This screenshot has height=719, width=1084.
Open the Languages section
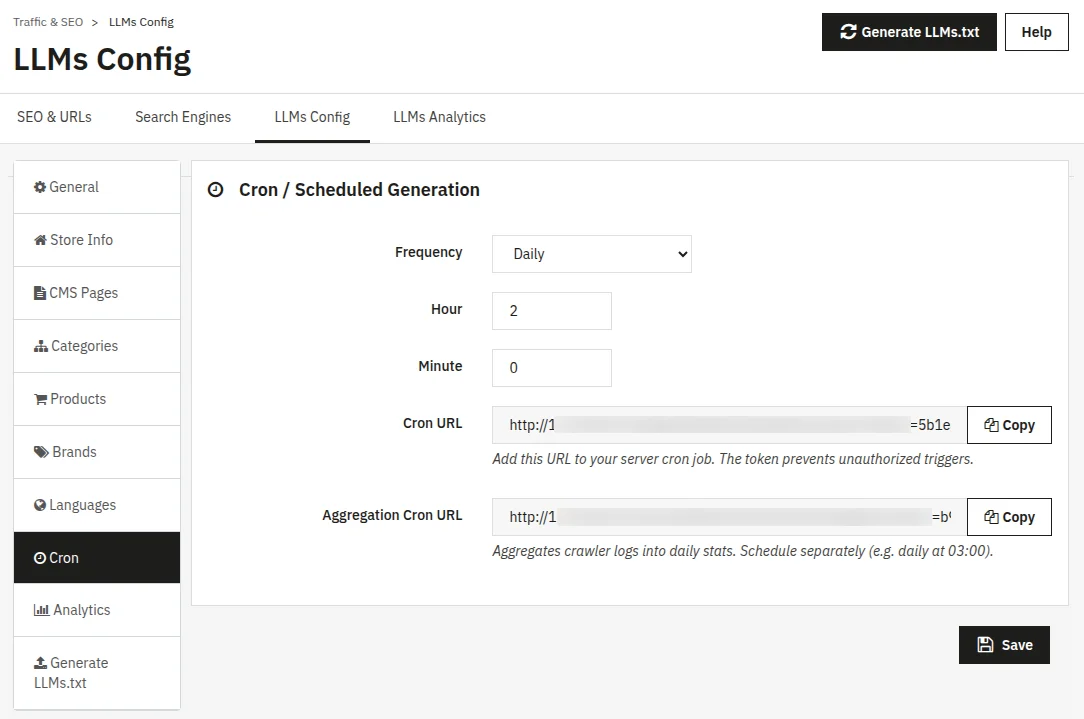pyautogui.click(x=97, y=505)
